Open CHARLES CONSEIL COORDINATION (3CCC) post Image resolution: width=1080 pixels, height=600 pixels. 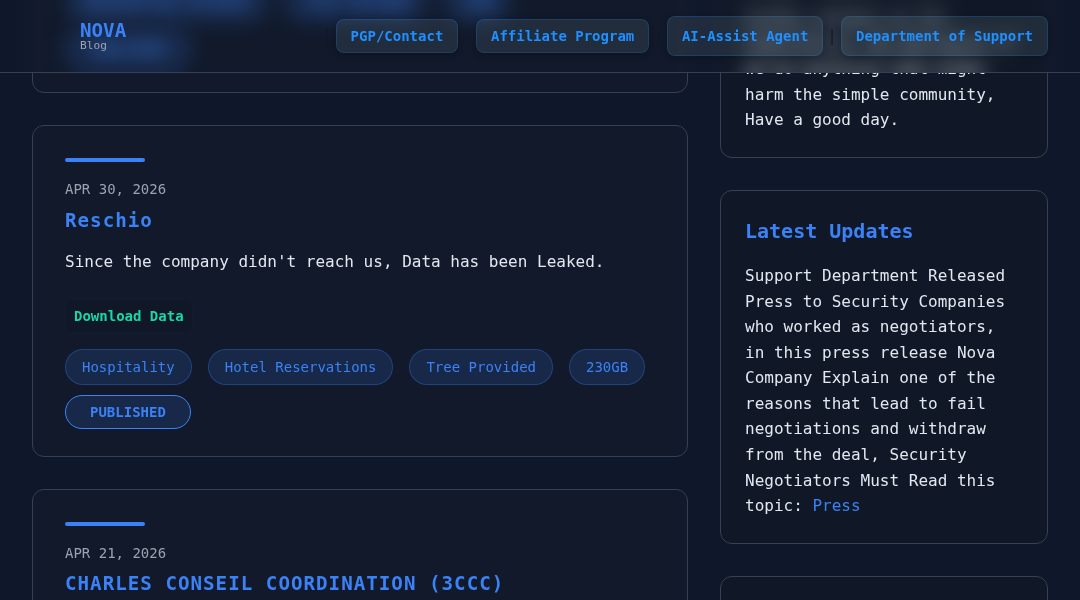284,583
